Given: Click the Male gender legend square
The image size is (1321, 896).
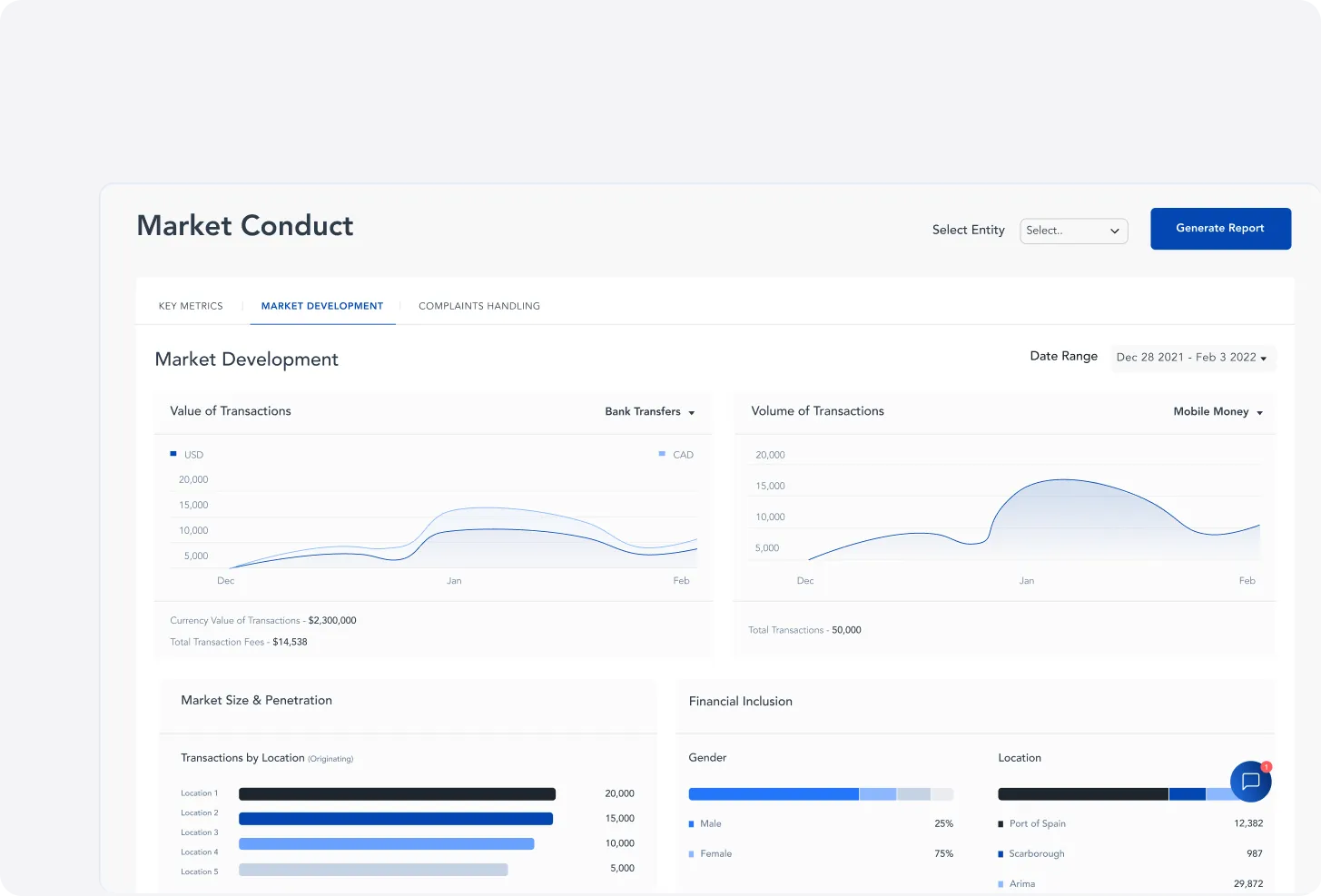Looking at the screenshot, I should coord(692,824).
